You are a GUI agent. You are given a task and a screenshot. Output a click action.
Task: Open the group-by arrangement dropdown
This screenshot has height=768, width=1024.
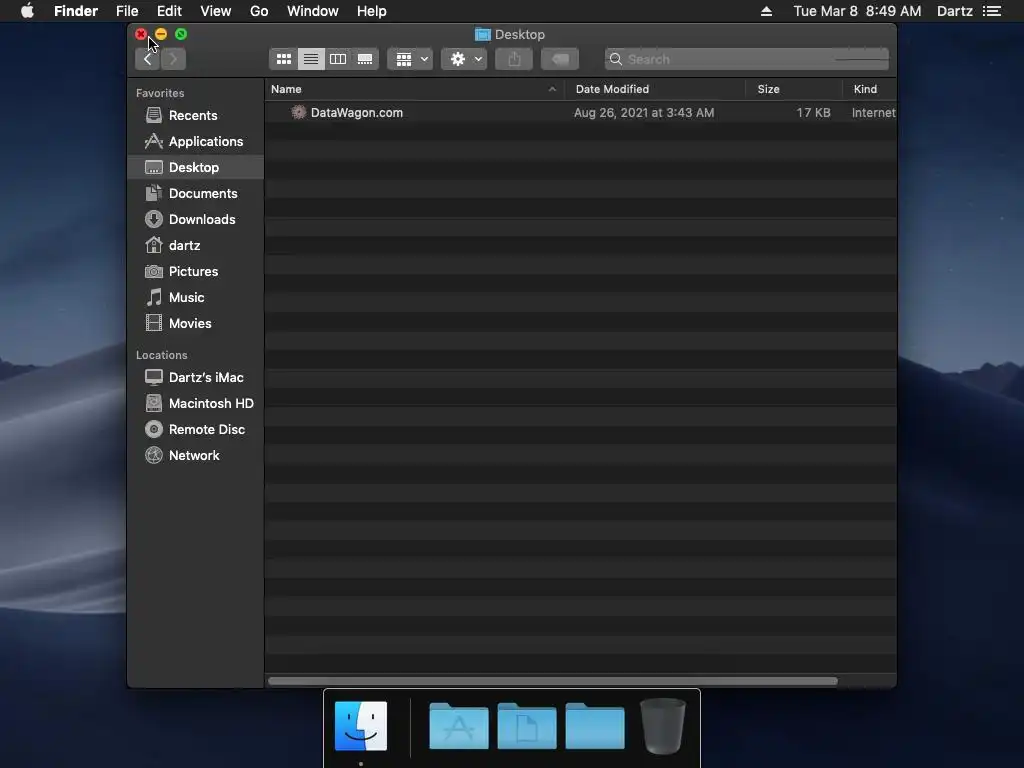[411, 59]
